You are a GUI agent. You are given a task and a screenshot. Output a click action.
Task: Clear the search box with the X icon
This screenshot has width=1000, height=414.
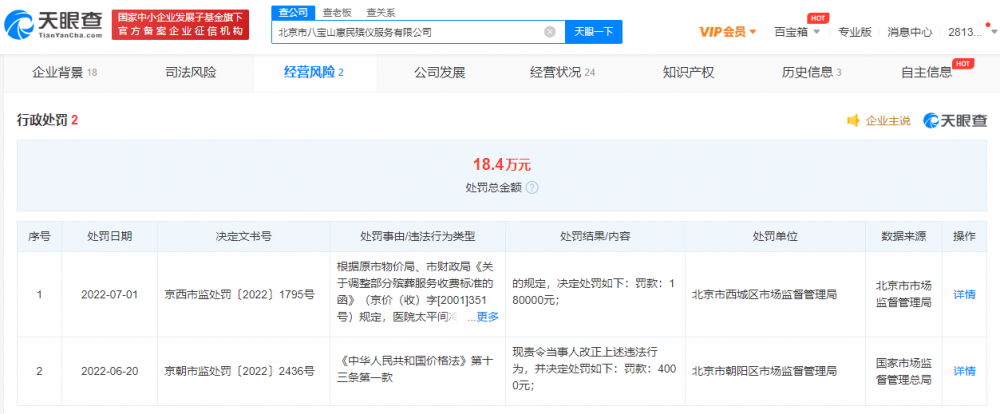550,32
